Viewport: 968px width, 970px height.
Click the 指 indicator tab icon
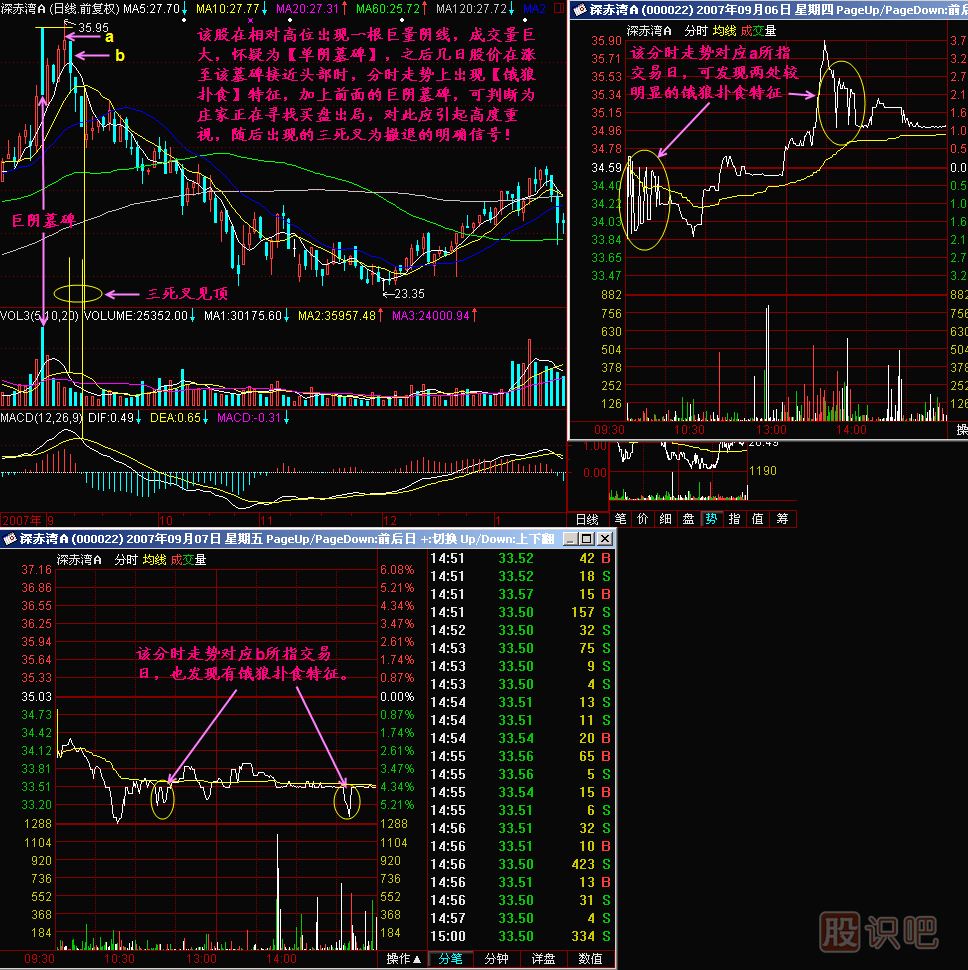(x=734, y=519)
